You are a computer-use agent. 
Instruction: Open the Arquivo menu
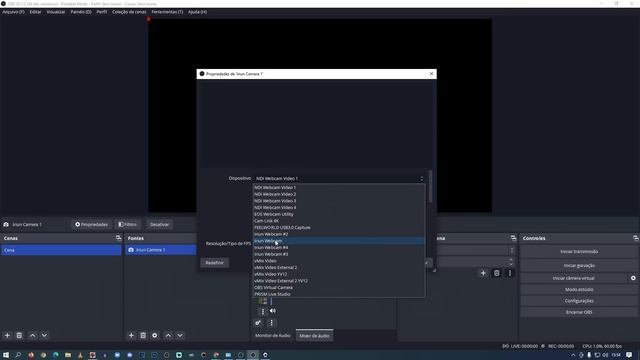pyautogui.click(x=13, y=12)
